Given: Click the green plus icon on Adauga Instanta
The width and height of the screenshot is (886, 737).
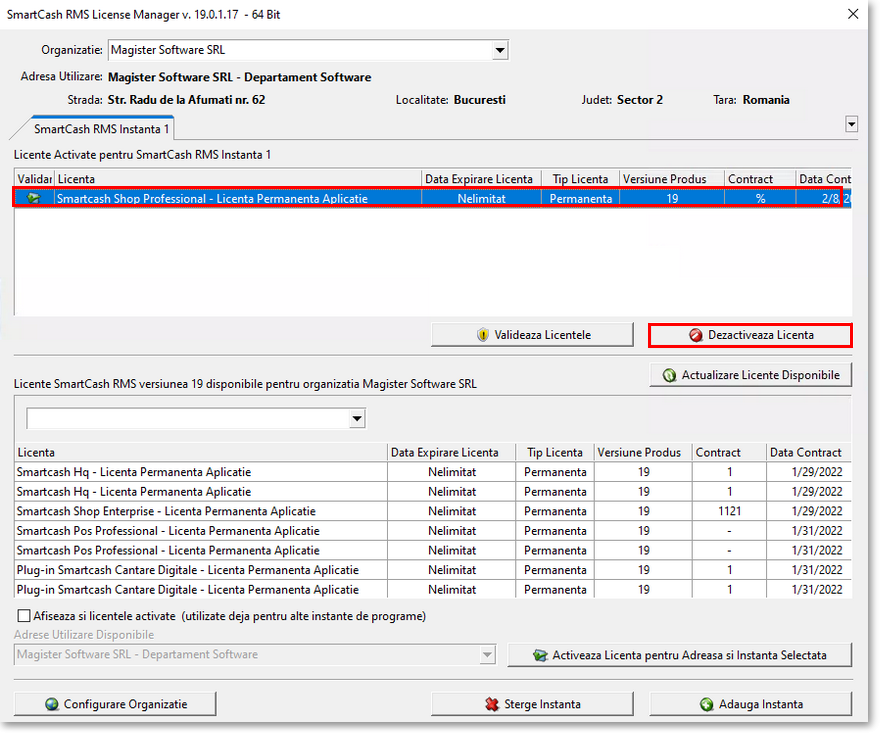Looking at the screenshot, I should (706, 704).
